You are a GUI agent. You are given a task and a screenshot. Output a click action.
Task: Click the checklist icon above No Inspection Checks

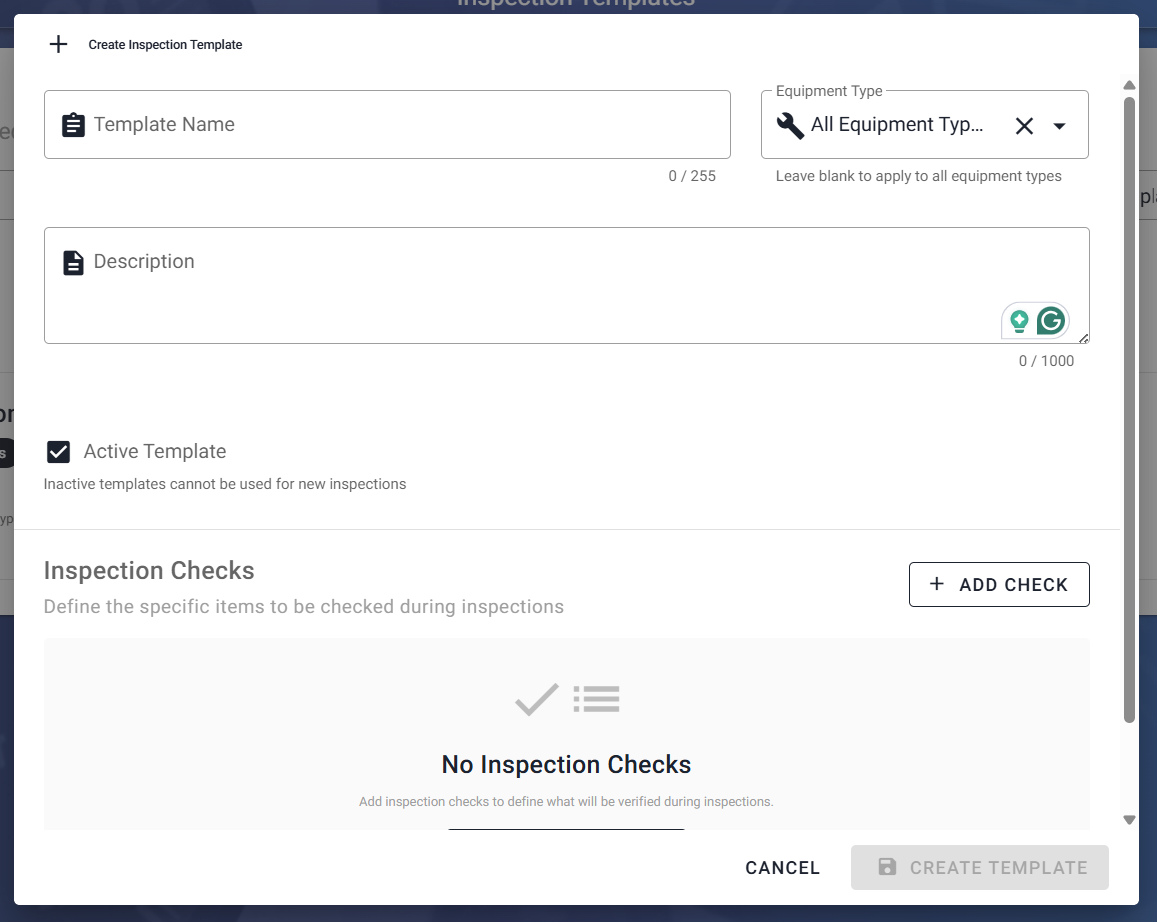coord(567,699)
